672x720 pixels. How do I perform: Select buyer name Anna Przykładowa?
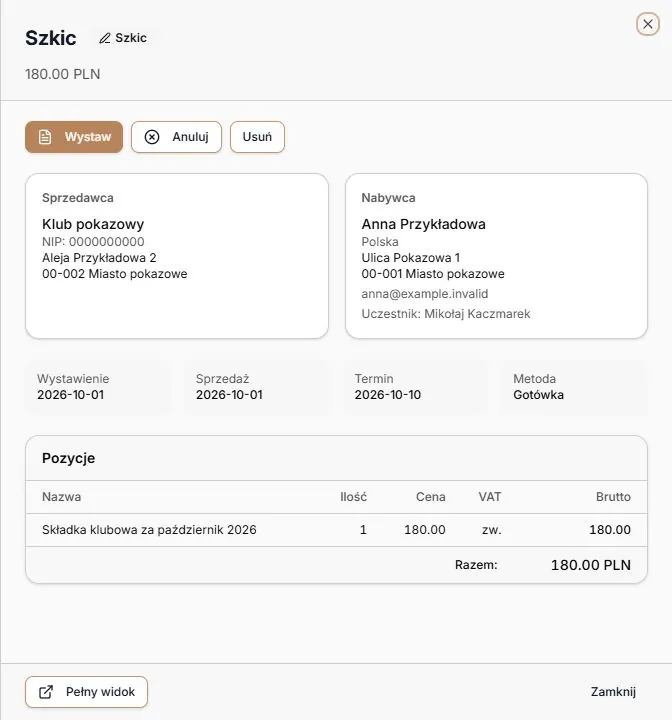(x=424, y=224)
